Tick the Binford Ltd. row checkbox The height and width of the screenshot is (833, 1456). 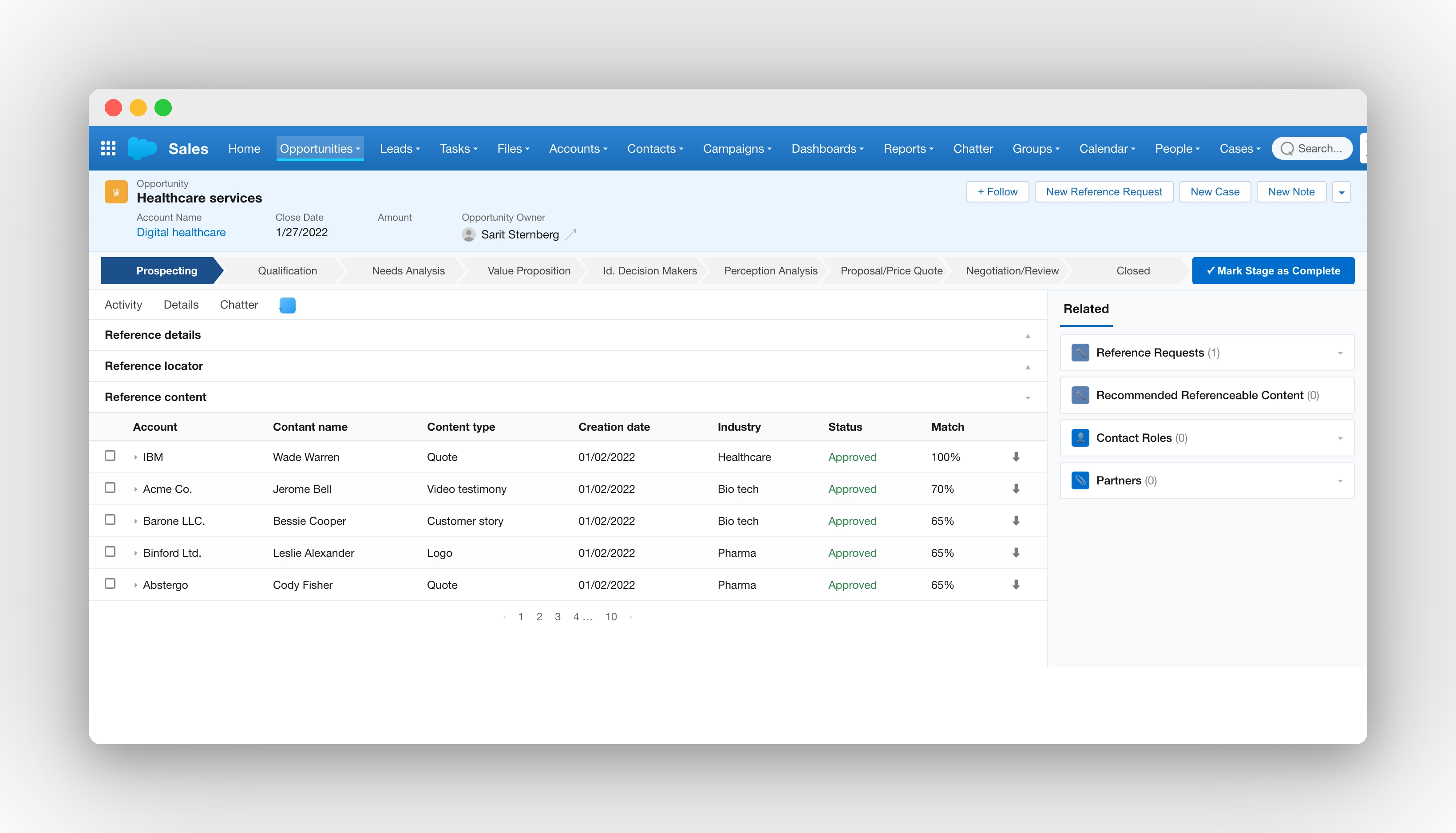click(x=111, y=551)
